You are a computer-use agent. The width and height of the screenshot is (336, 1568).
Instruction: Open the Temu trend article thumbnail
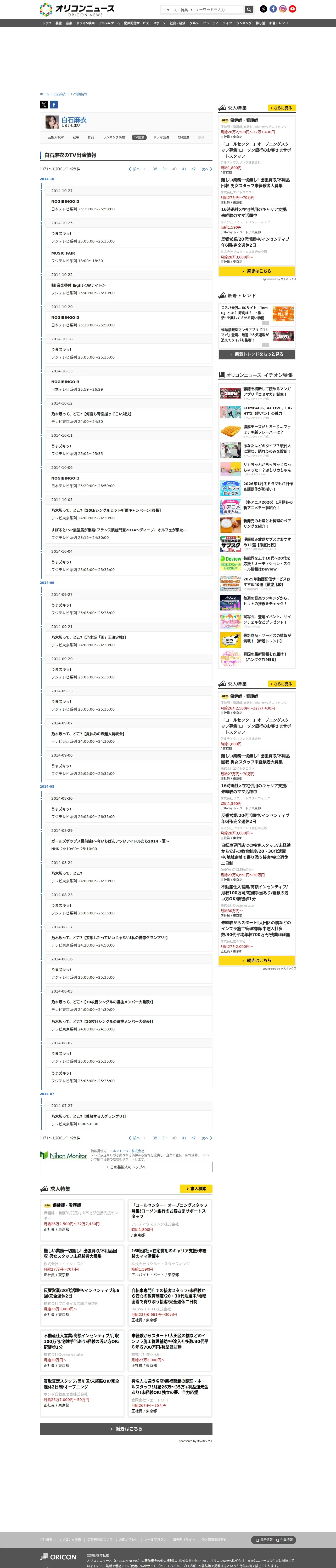pos(283,314)
